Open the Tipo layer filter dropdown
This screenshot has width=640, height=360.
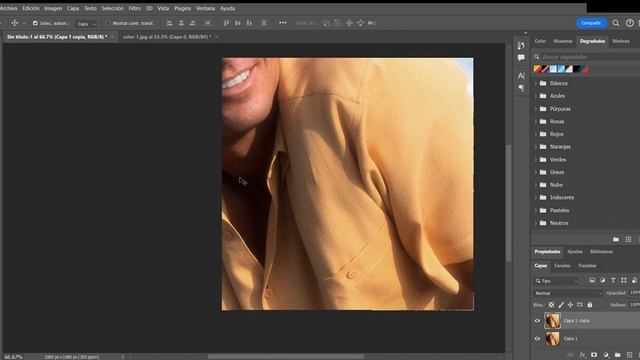556,281
